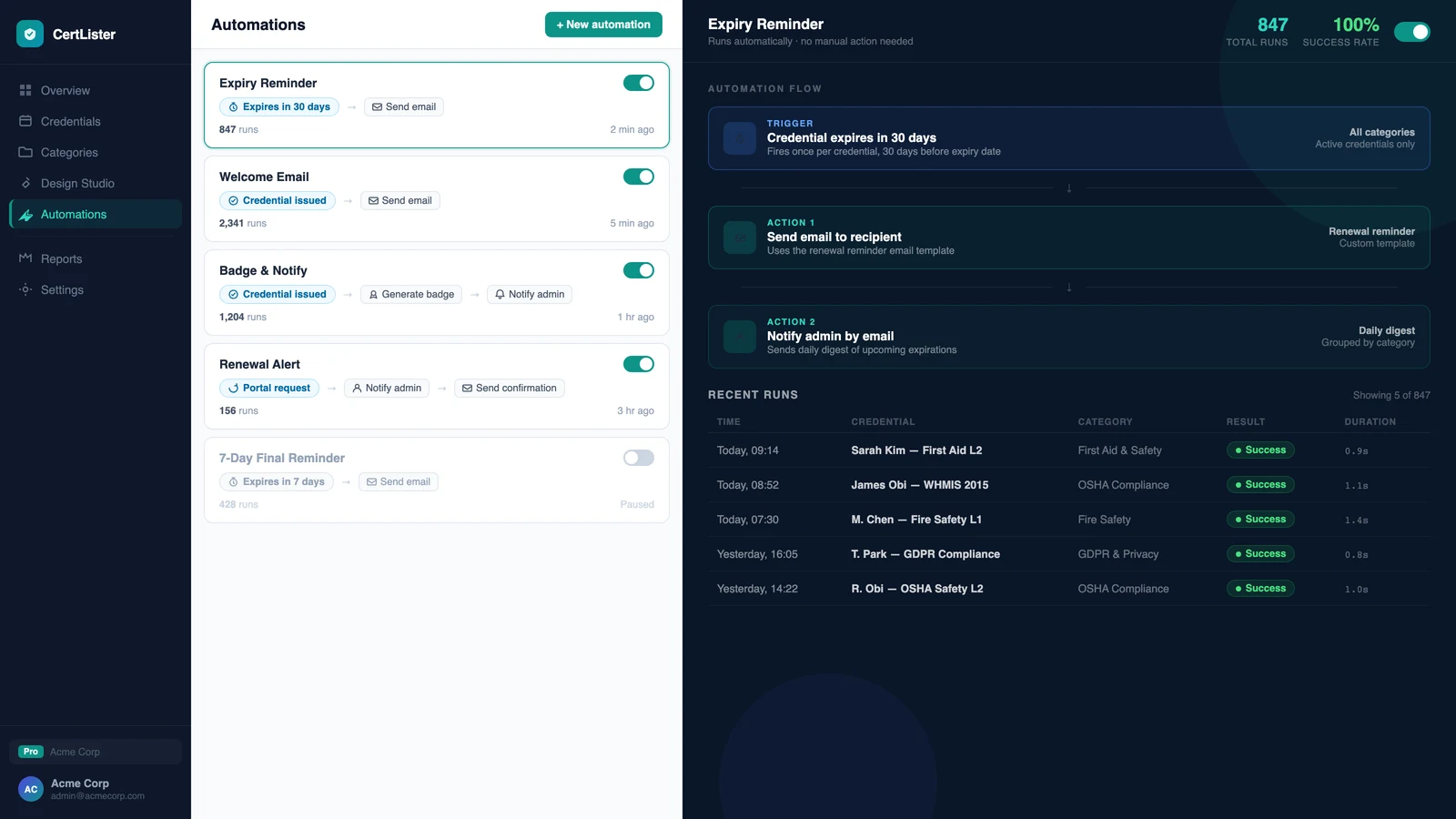Select the Badge & Notify automation title

tap(263, 270)
